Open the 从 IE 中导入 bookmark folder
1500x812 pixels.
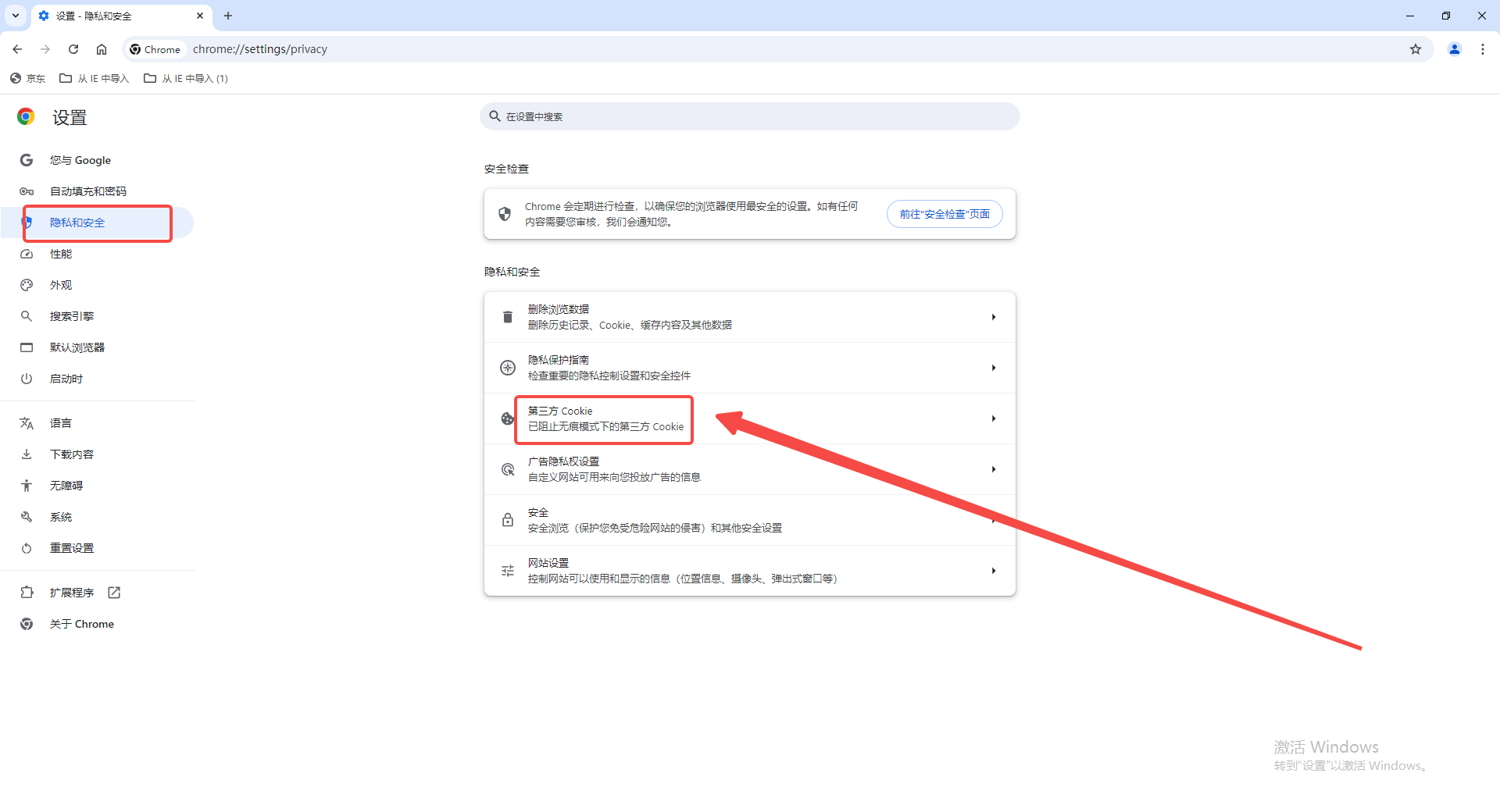click(94, 78)
